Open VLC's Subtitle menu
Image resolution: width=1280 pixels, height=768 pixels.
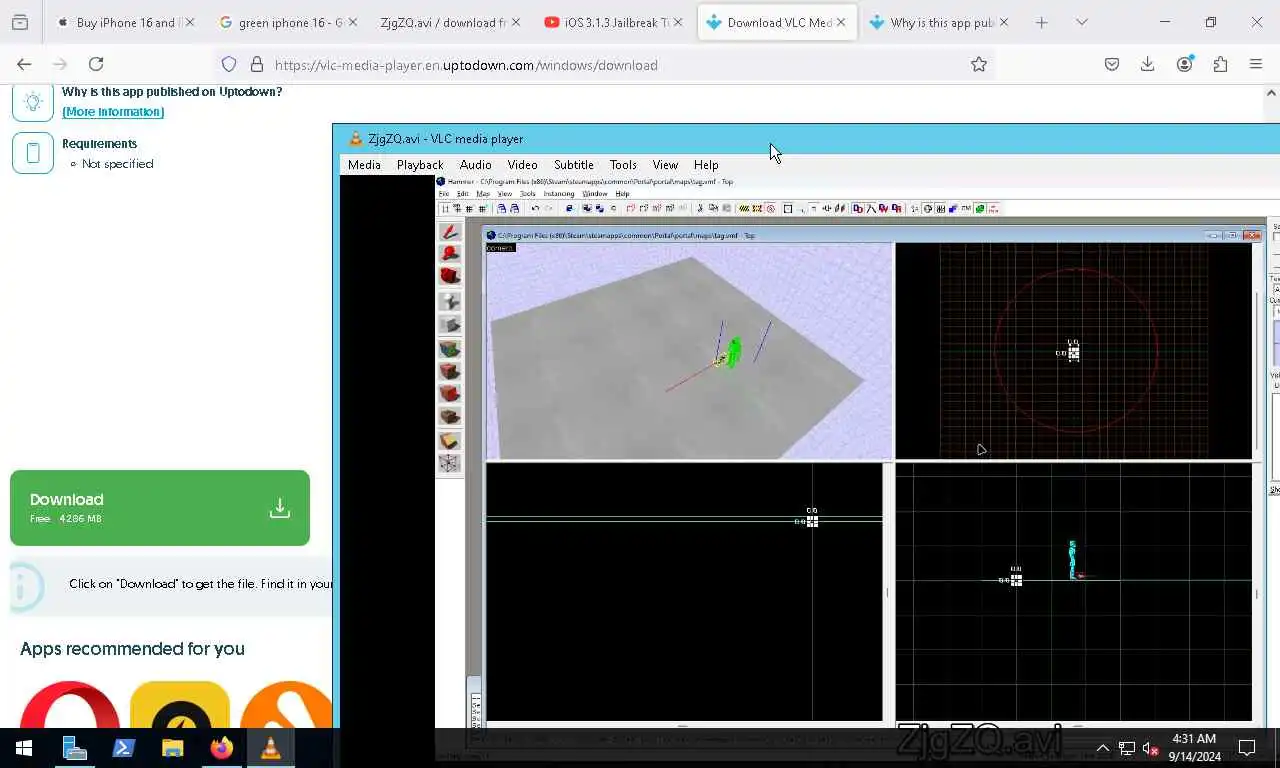pyautogui.click(x=574, y=165)
